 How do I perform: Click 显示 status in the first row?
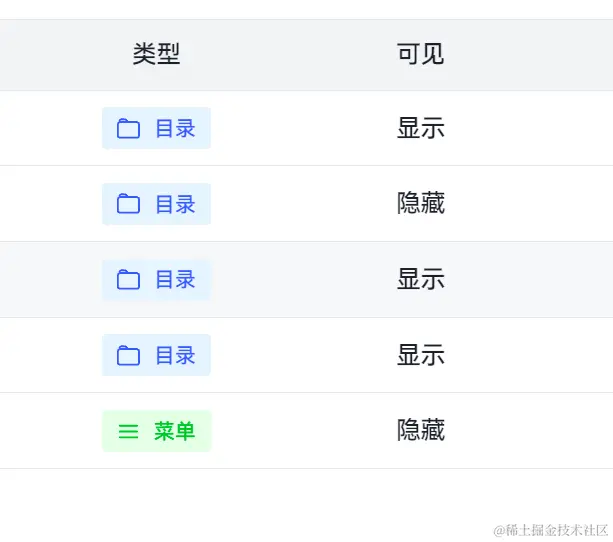click(x=421, y=128)
